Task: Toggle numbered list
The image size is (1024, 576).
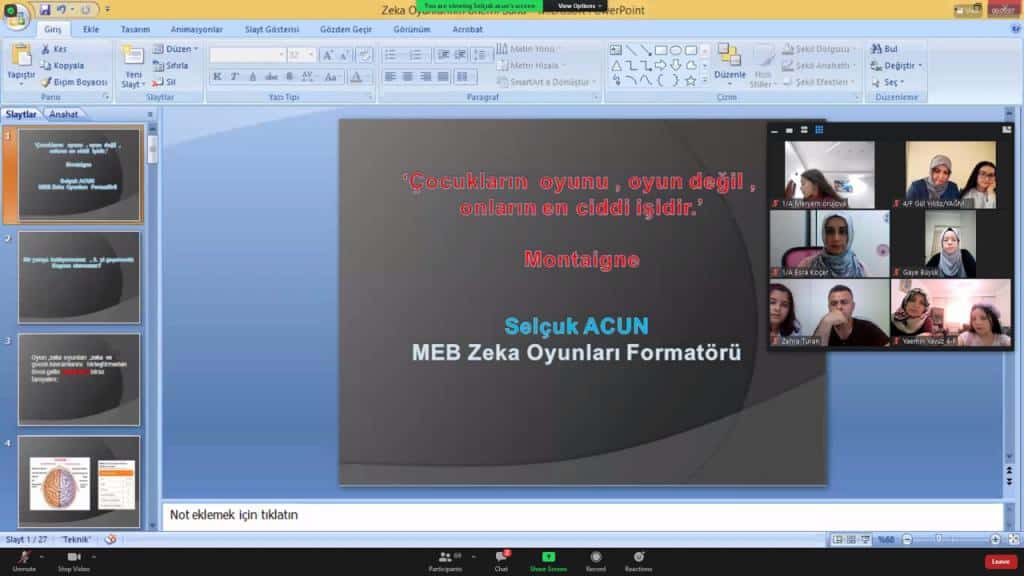Action: pyautogui.click(x=417, y=55)
